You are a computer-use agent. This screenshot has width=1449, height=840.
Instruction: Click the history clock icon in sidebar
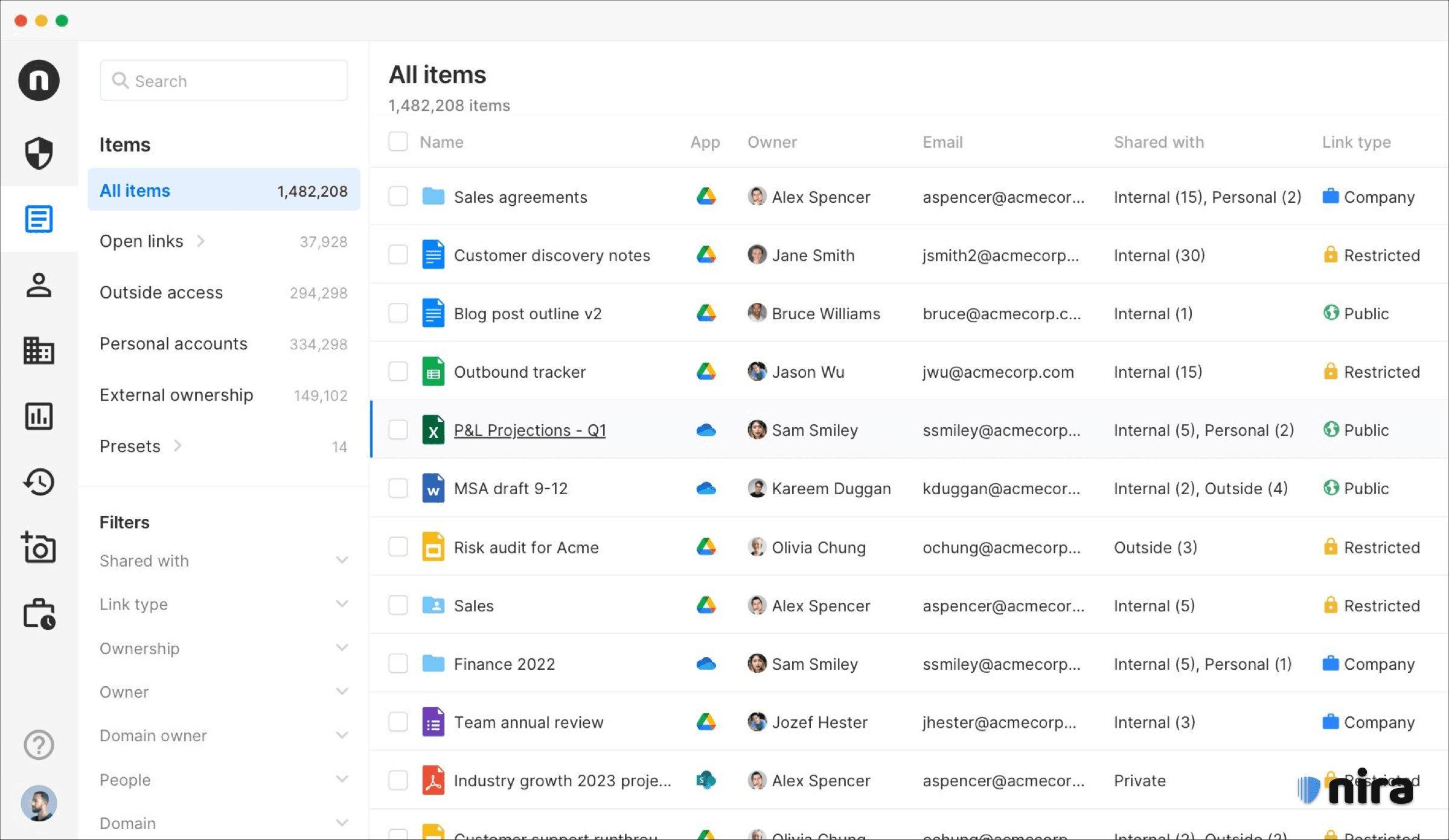(x=39, y=482)
